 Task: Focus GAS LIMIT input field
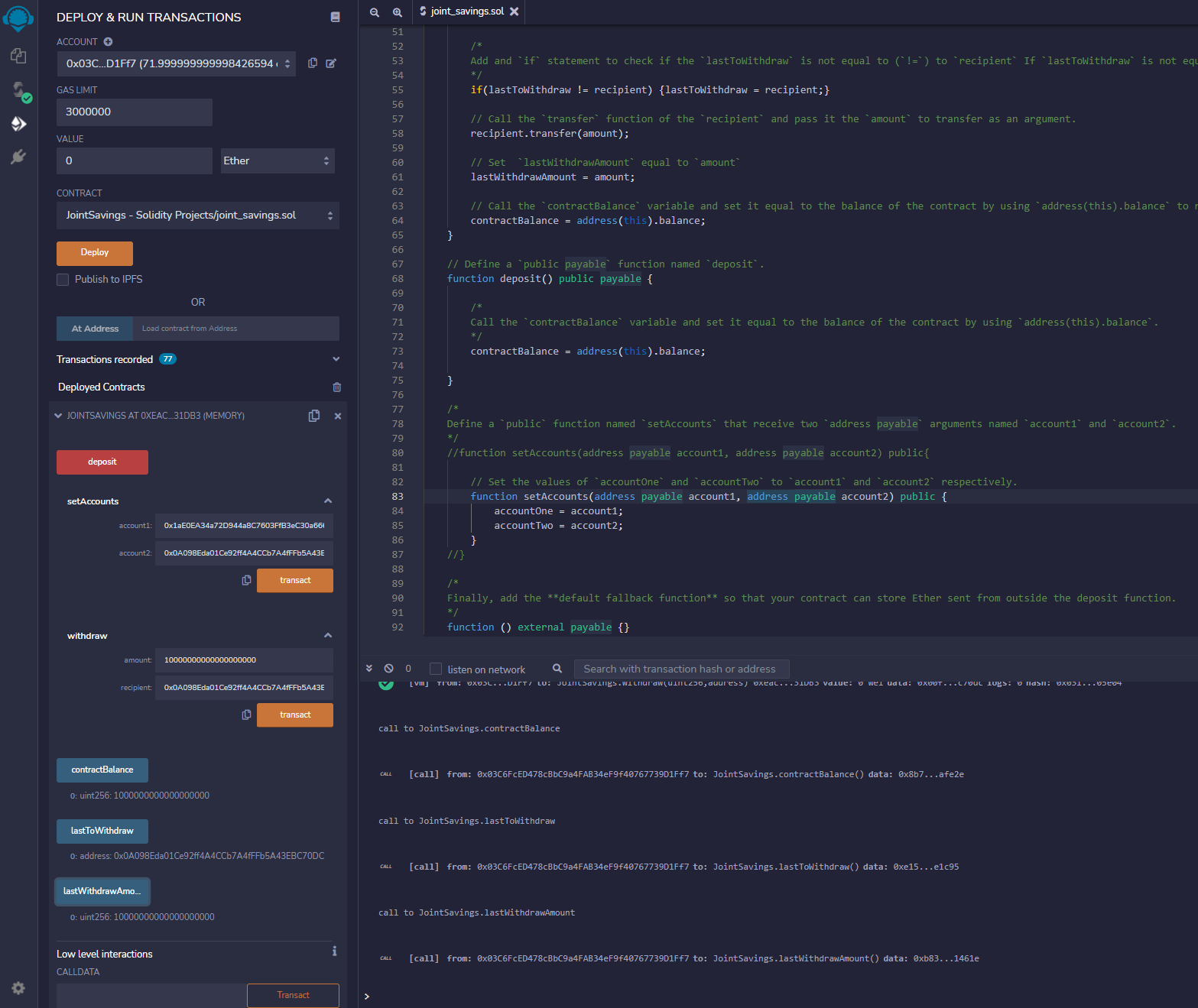(x=135, y=112)
